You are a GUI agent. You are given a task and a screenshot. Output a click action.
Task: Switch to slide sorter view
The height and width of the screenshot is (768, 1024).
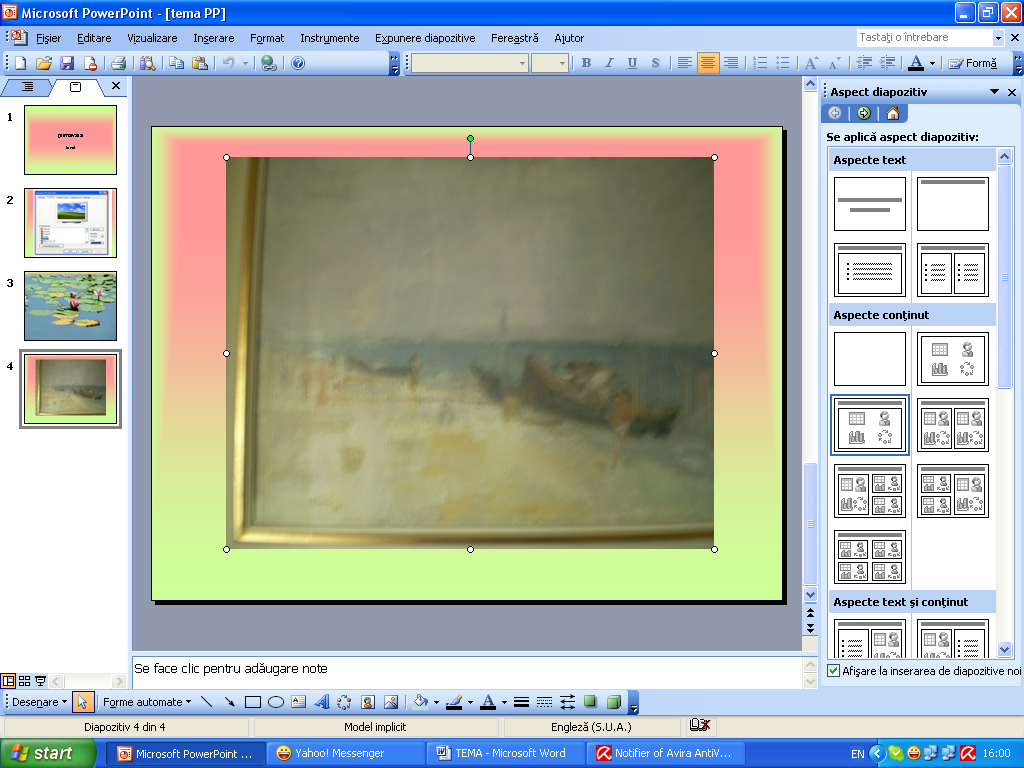[x=24, y=681]
